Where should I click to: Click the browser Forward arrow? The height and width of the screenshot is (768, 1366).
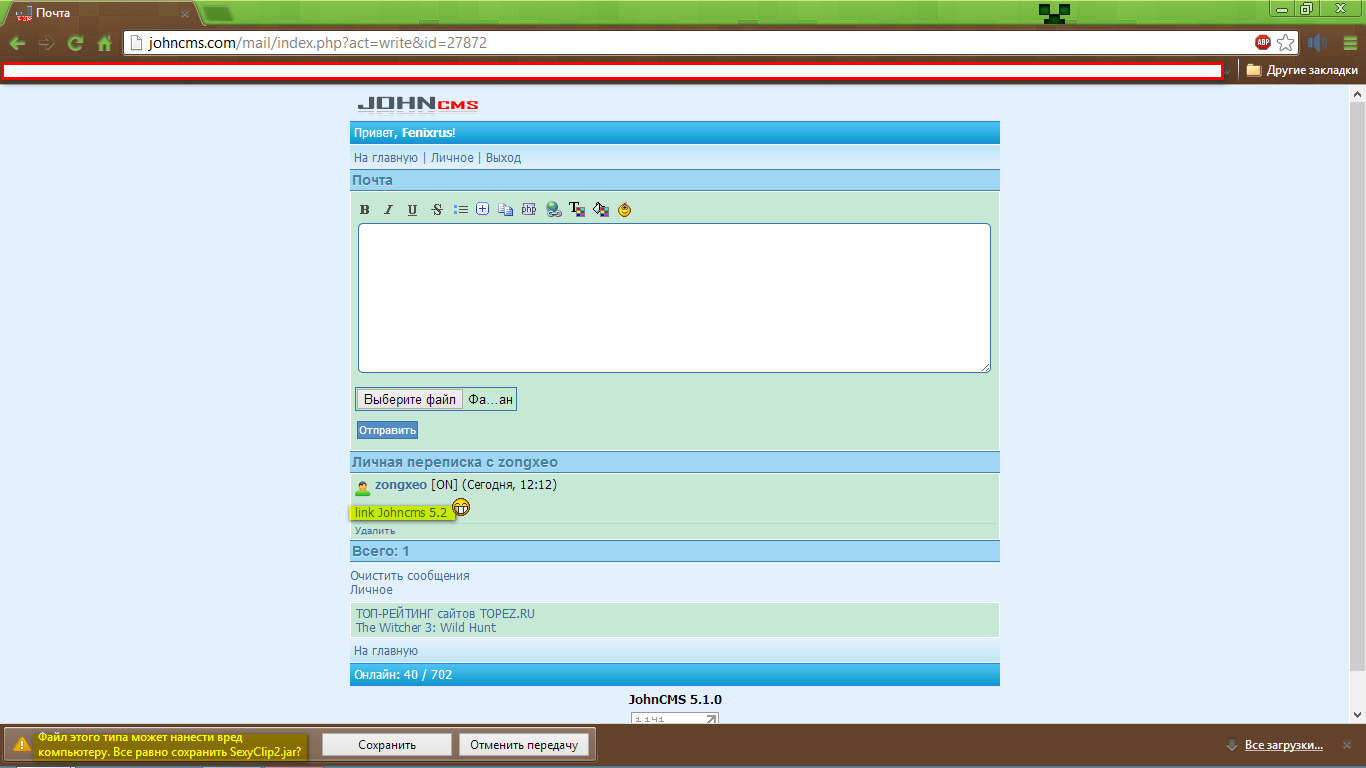pos(46,43)
